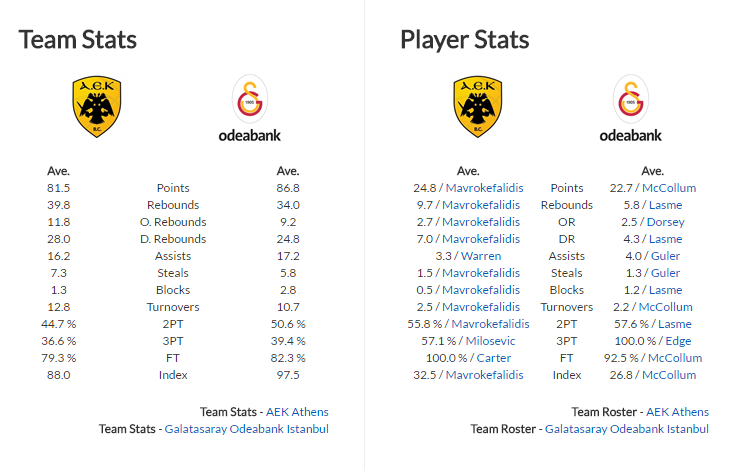Click Mavrokefalidis in the Index row

[x=485, y=375]
